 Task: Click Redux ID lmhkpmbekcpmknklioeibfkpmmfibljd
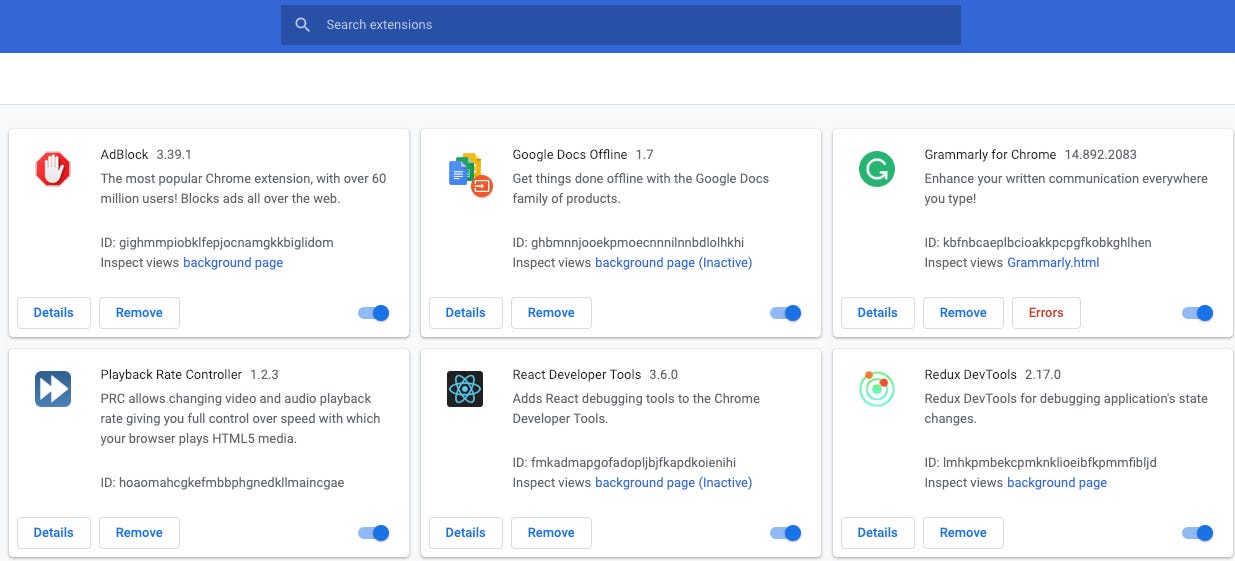pyautogui.click(x=1041, y=463)
